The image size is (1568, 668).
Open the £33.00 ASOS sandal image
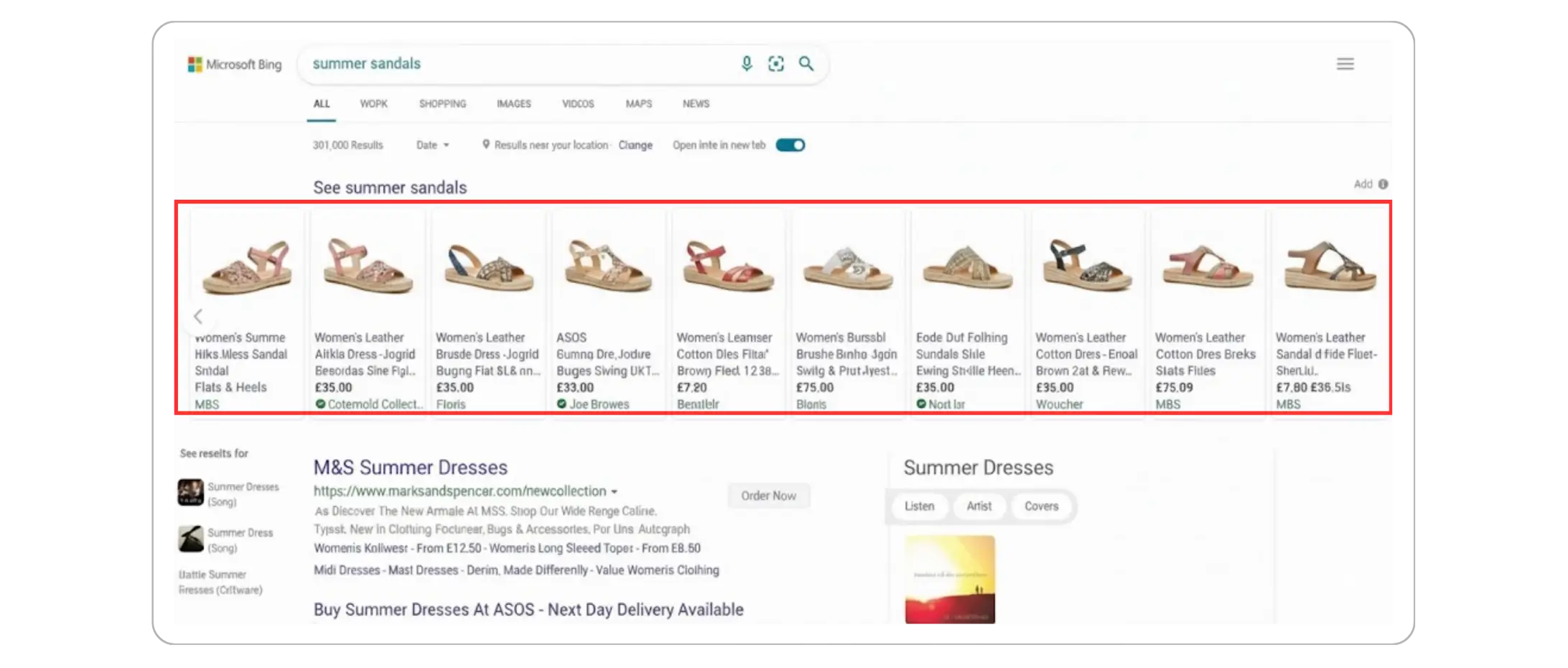pyautogui.click(x=608, y=266)
